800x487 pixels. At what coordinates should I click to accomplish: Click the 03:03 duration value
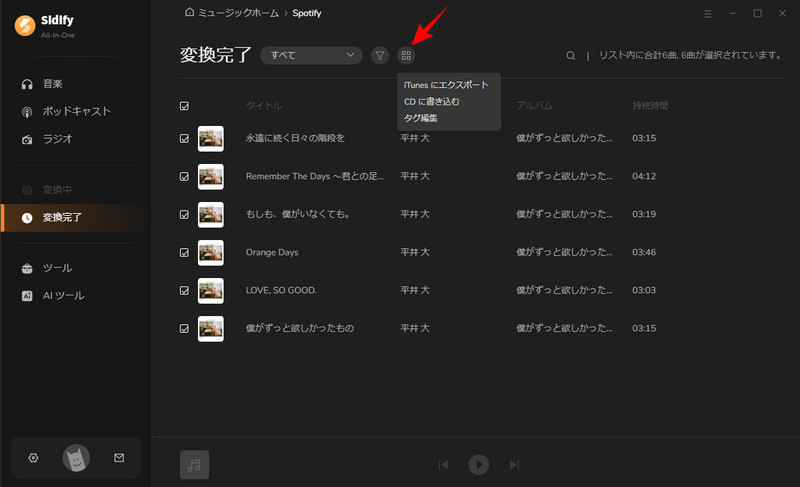coord(644,290)
